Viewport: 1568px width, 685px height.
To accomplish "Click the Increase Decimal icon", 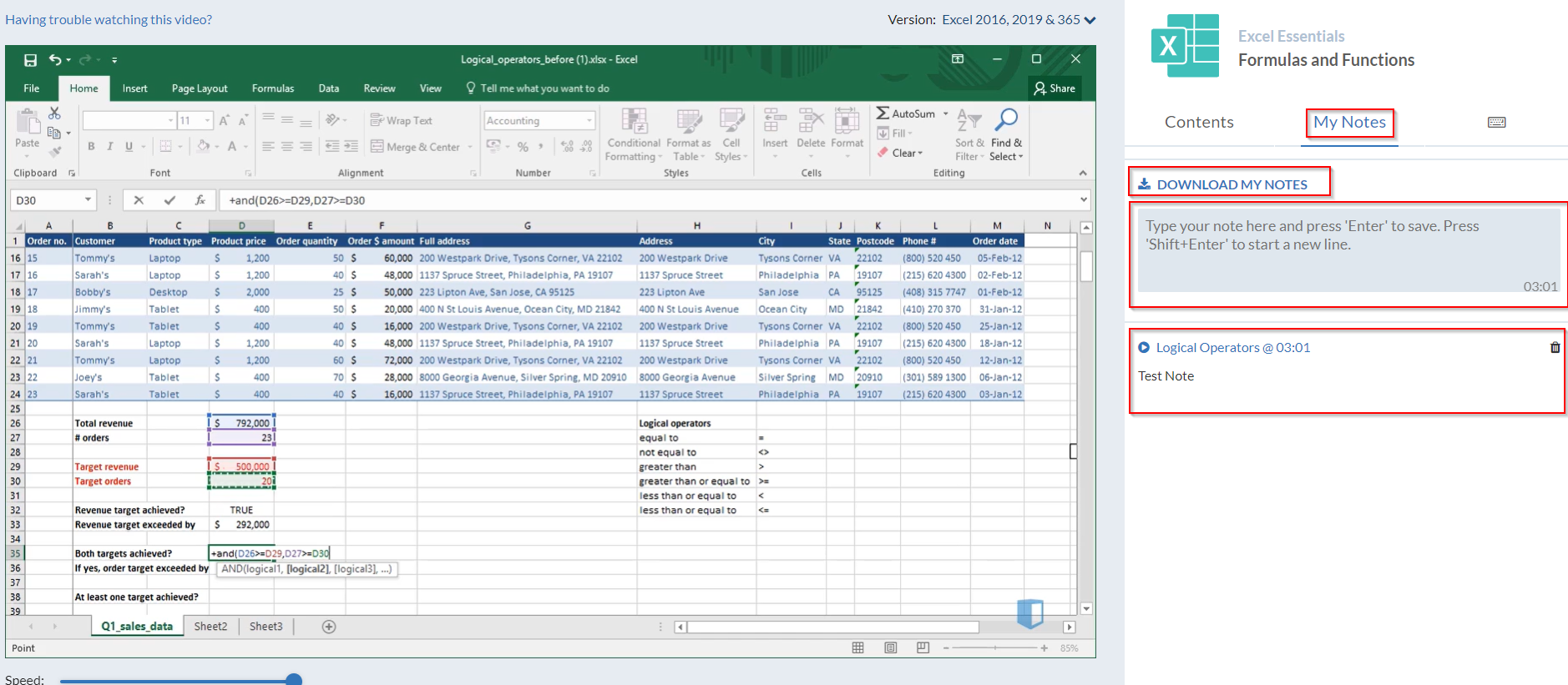I will (567, 147).
